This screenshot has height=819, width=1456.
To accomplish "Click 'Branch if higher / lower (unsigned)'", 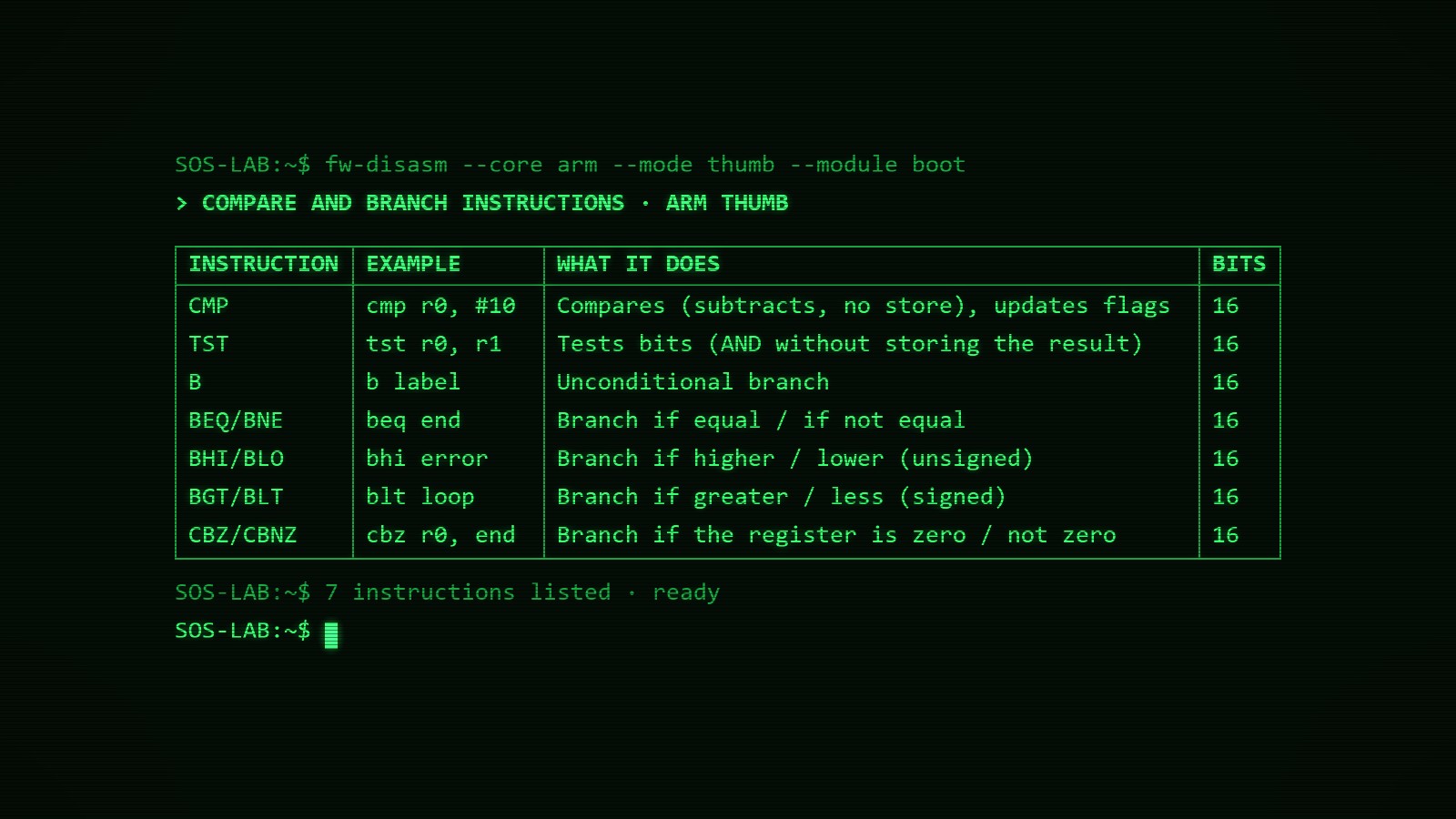I will tap(795, 459).
